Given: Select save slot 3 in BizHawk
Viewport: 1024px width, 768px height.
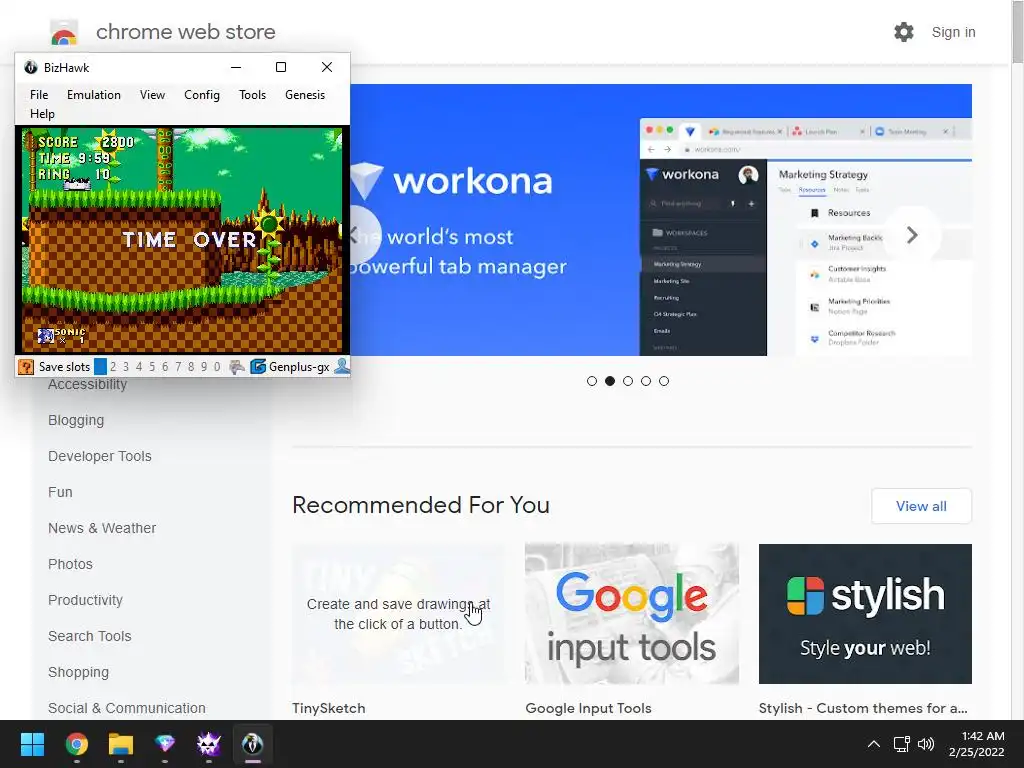Looking at the screenshot, I should (x=126, y=367).
